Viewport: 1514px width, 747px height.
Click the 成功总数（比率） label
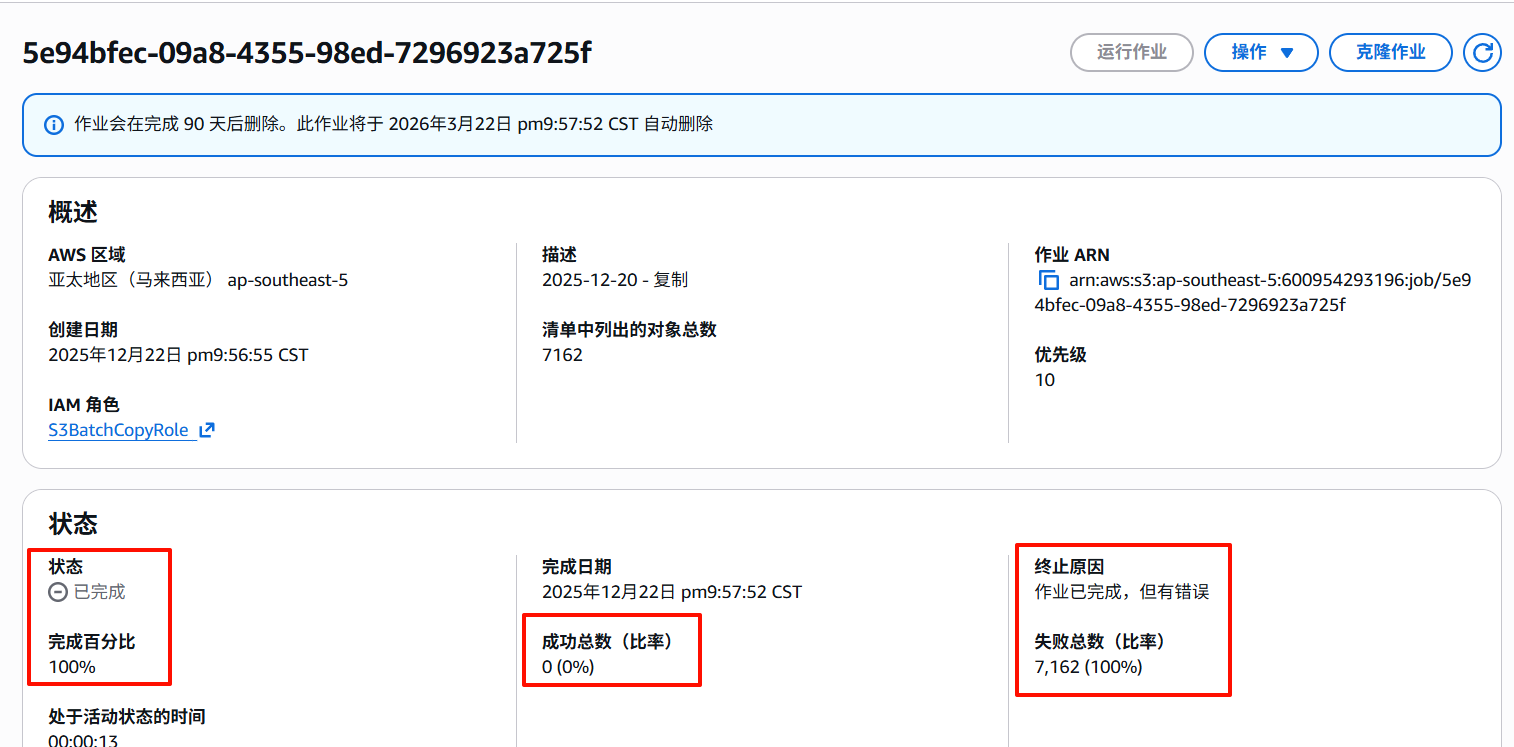[607, 642]
